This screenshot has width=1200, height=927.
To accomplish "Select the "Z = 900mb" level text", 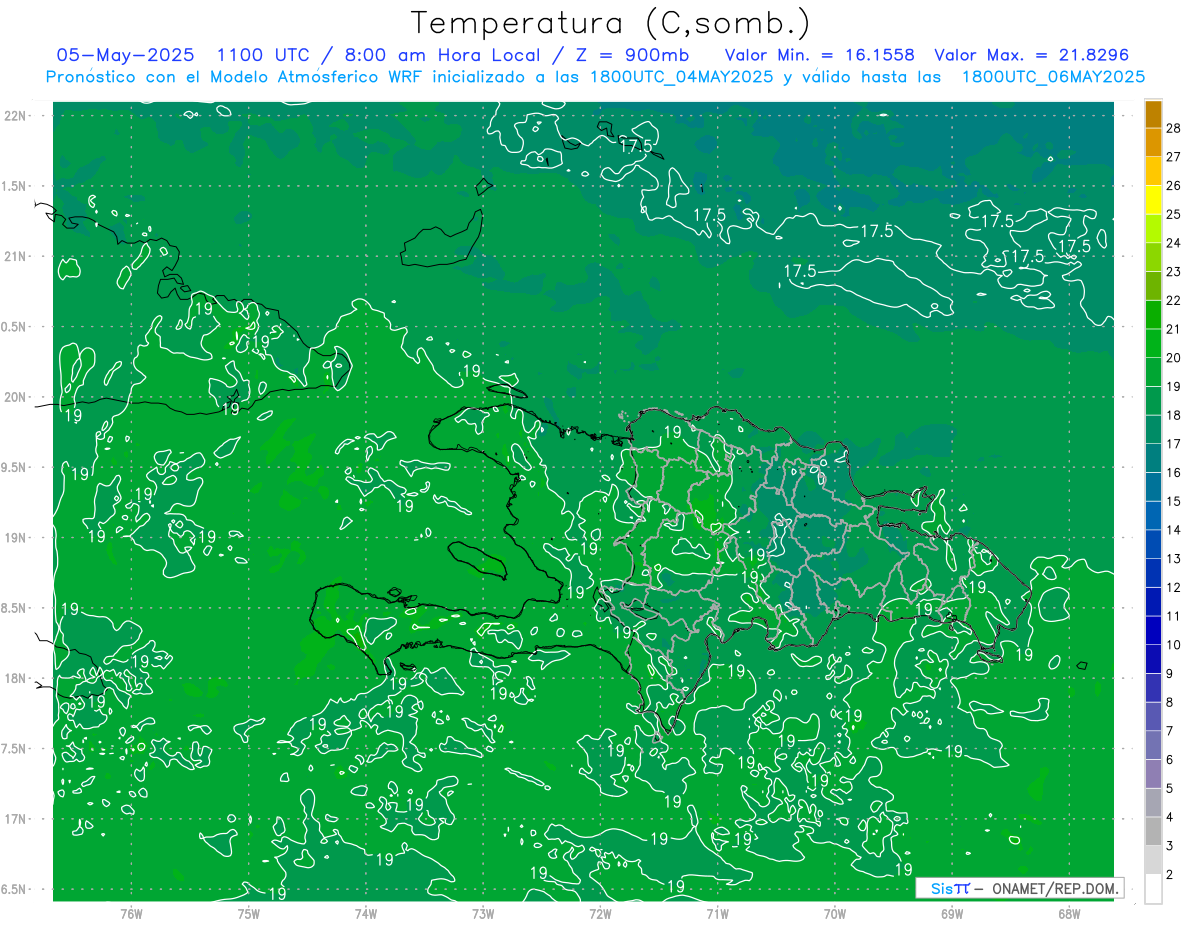I will click(632, 55).
